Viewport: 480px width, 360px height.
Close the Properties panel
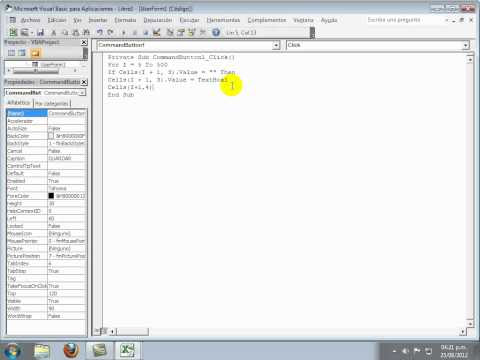(84, 82)
